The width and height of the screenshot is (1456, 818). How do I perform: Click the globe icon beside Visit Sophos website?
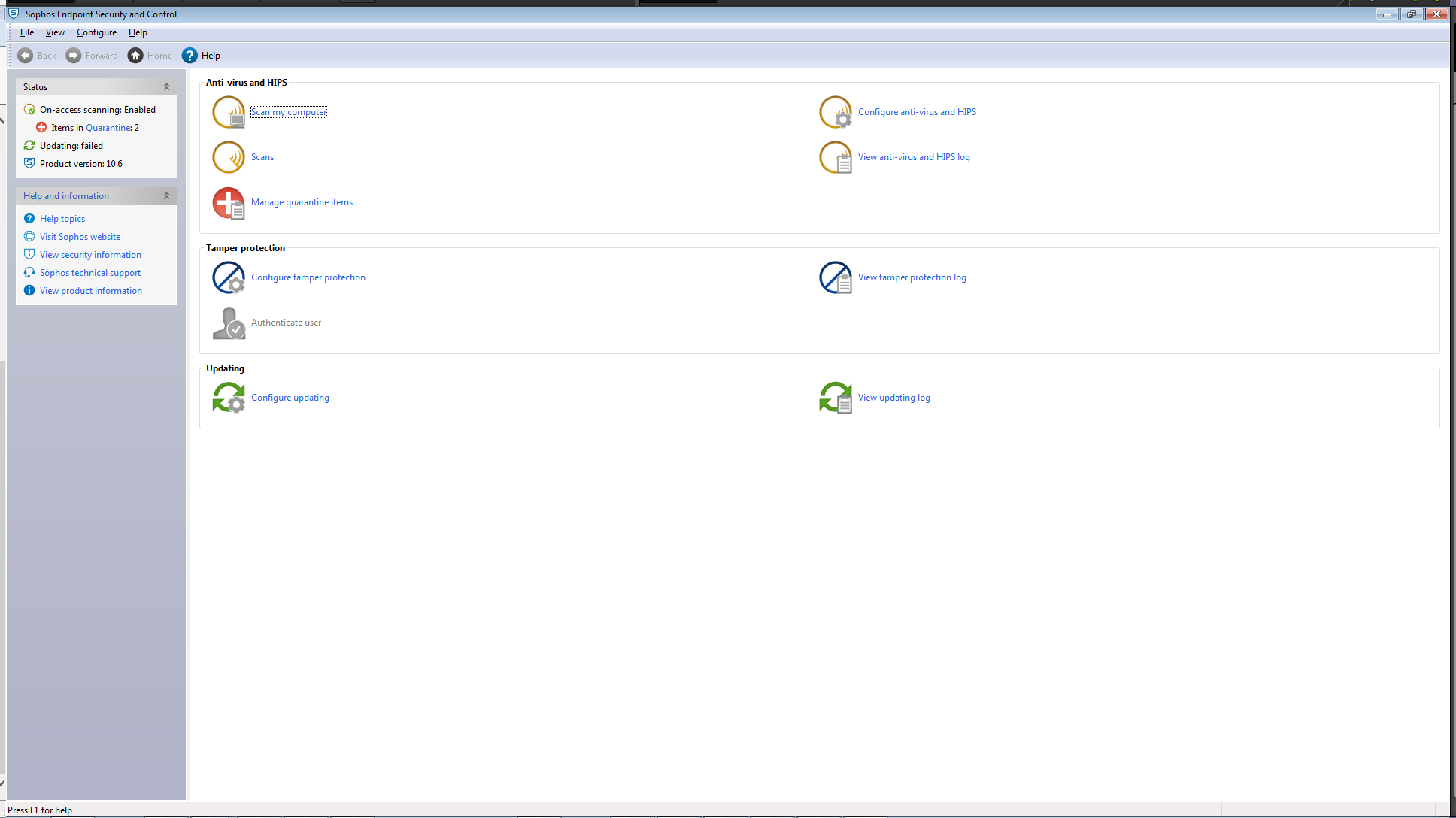click(x=29, y=237)
